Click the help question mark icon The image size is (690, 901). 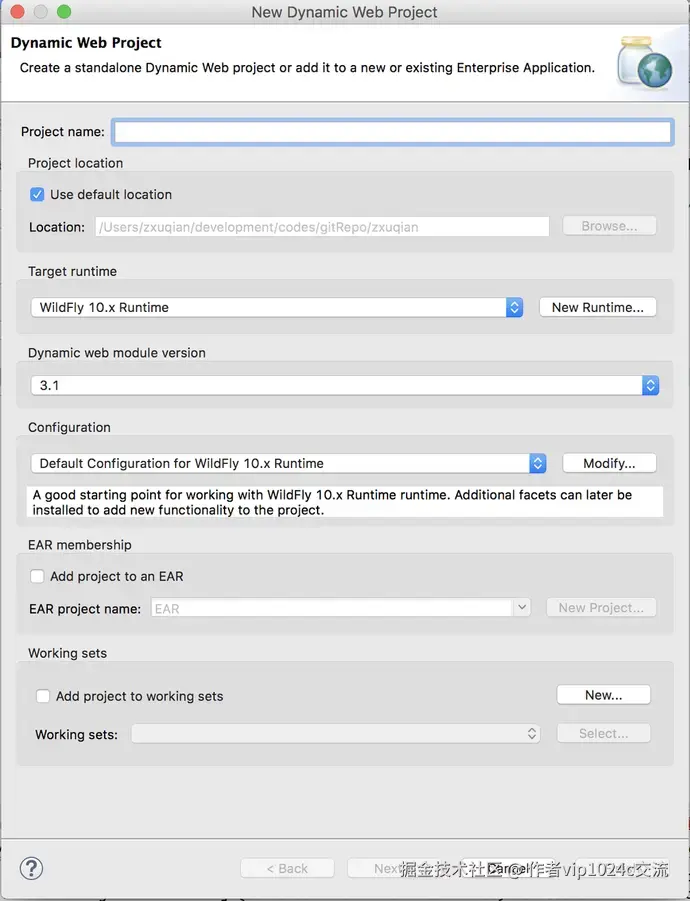click(x=32, y=868)
